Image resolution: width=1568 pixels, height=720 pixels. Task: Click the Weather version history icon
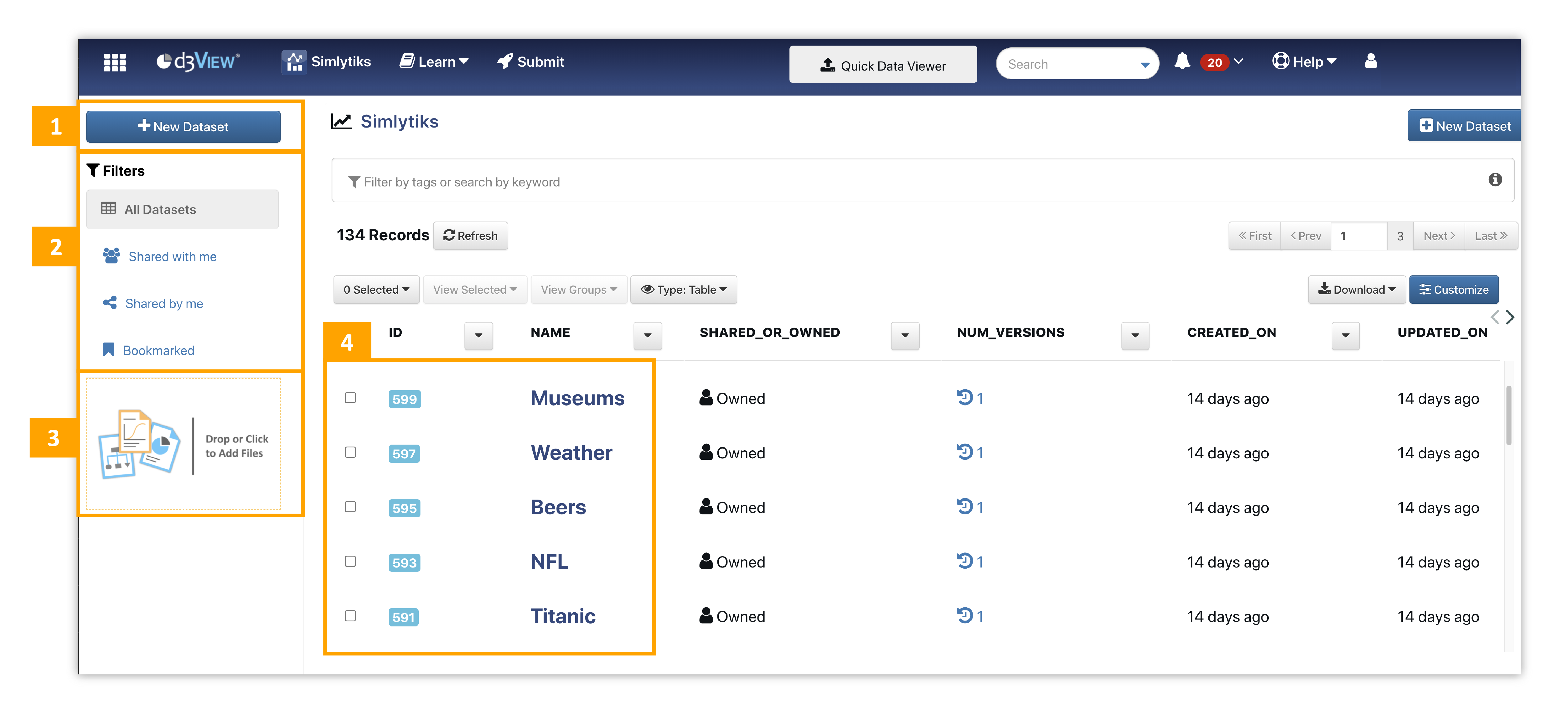pyautogui.click(x=965, y=452)
